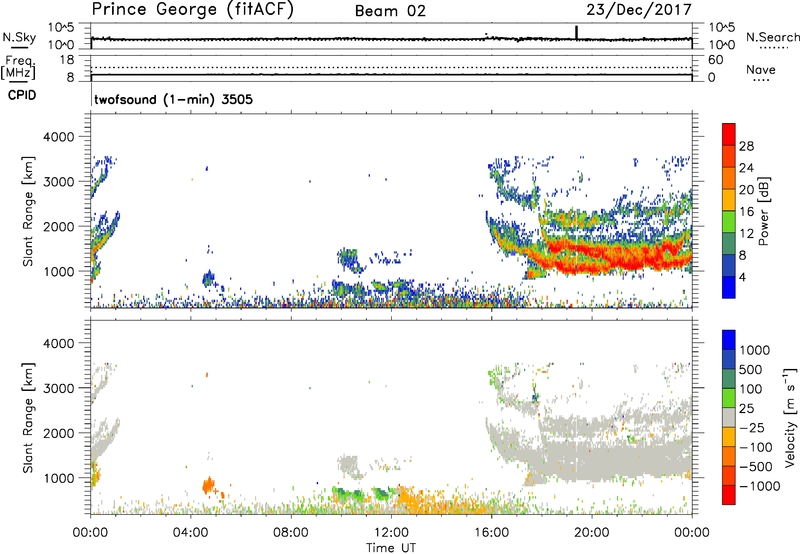Click the "4000" range tick on the velocity panel
Screen dimensions: 800x554
tap(59, 343)
